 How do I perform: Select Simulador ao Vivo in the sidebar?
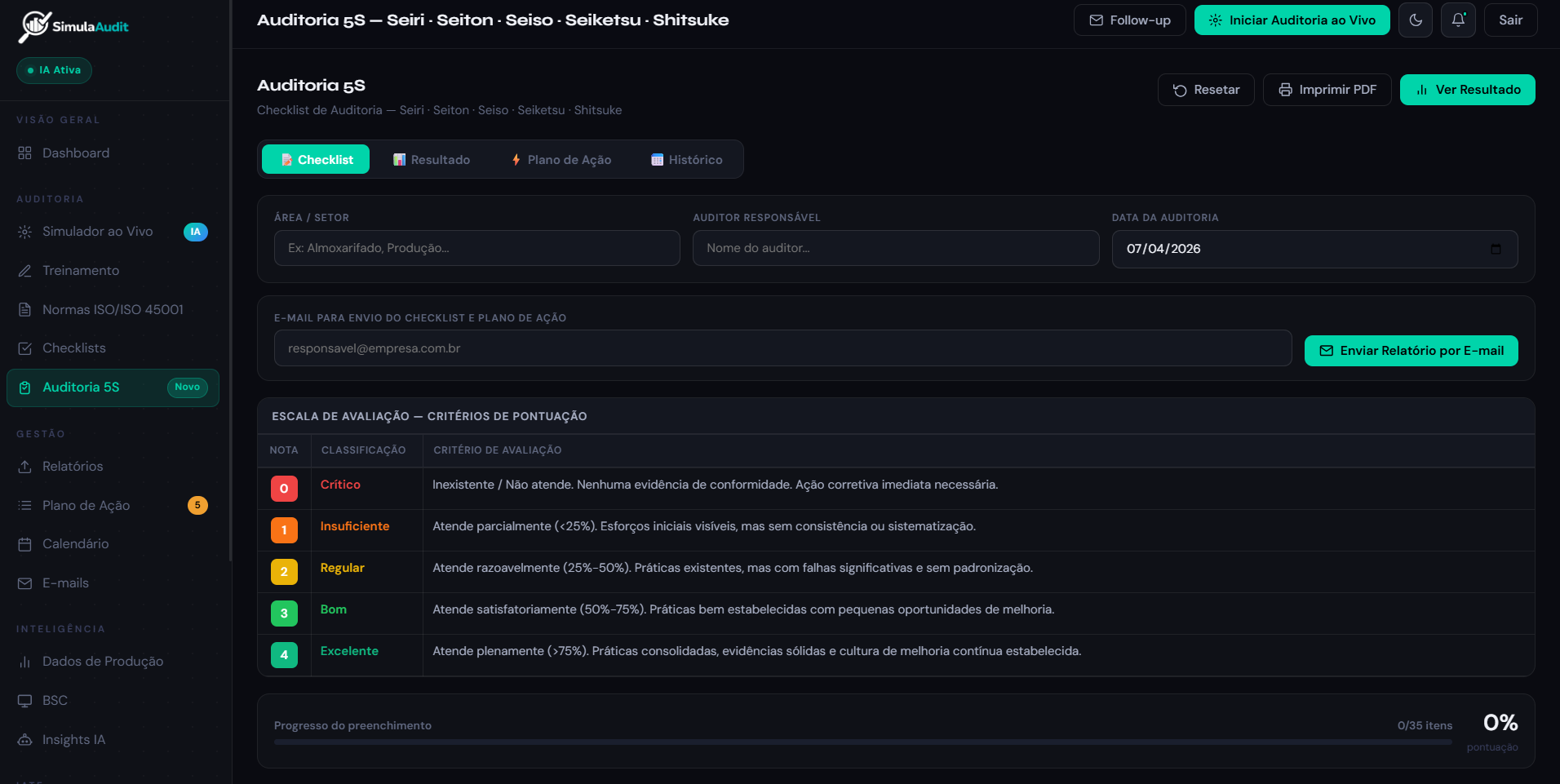point(97,231)
